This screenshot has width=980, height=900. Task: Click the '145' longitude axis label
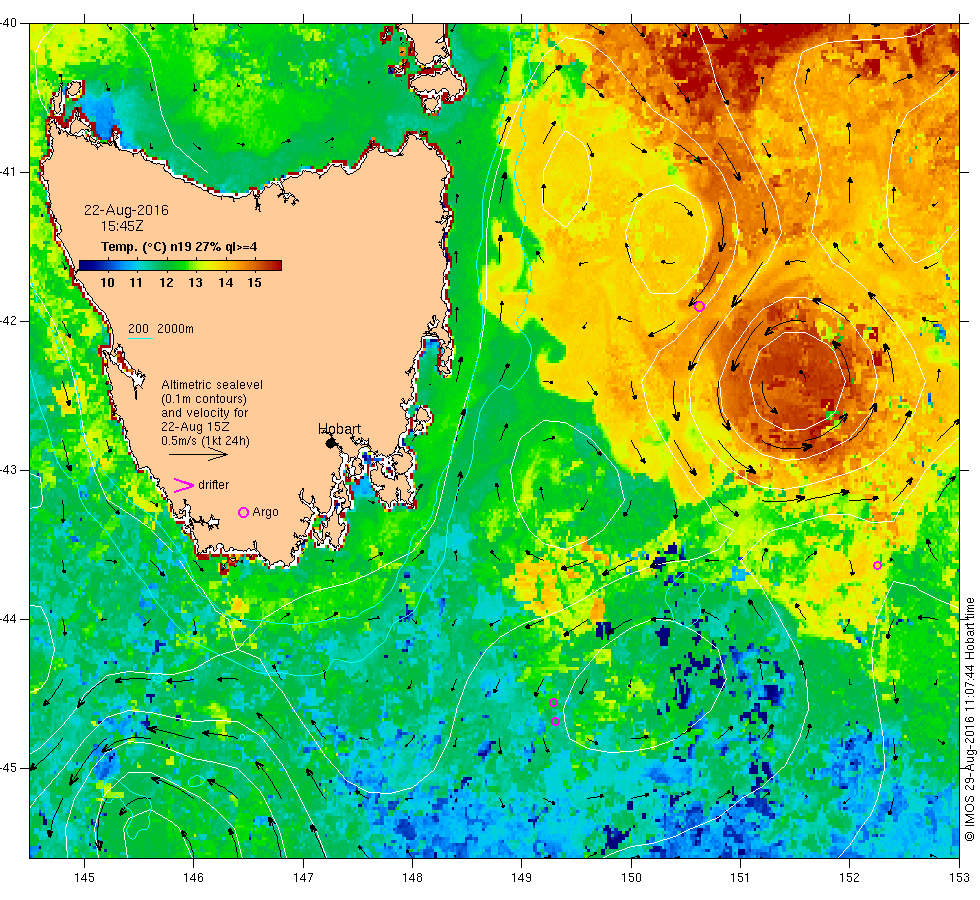[x=84, y=878]
